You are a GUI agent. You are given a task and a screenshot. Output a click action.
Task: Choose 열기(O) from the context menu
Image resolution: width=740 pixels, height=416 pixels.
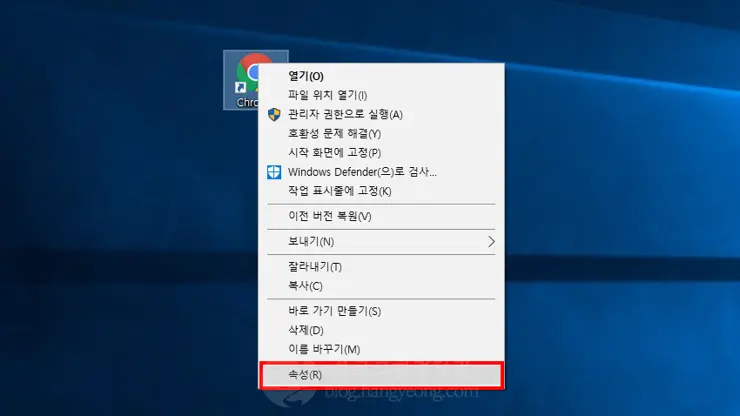(x=381, y=76)
